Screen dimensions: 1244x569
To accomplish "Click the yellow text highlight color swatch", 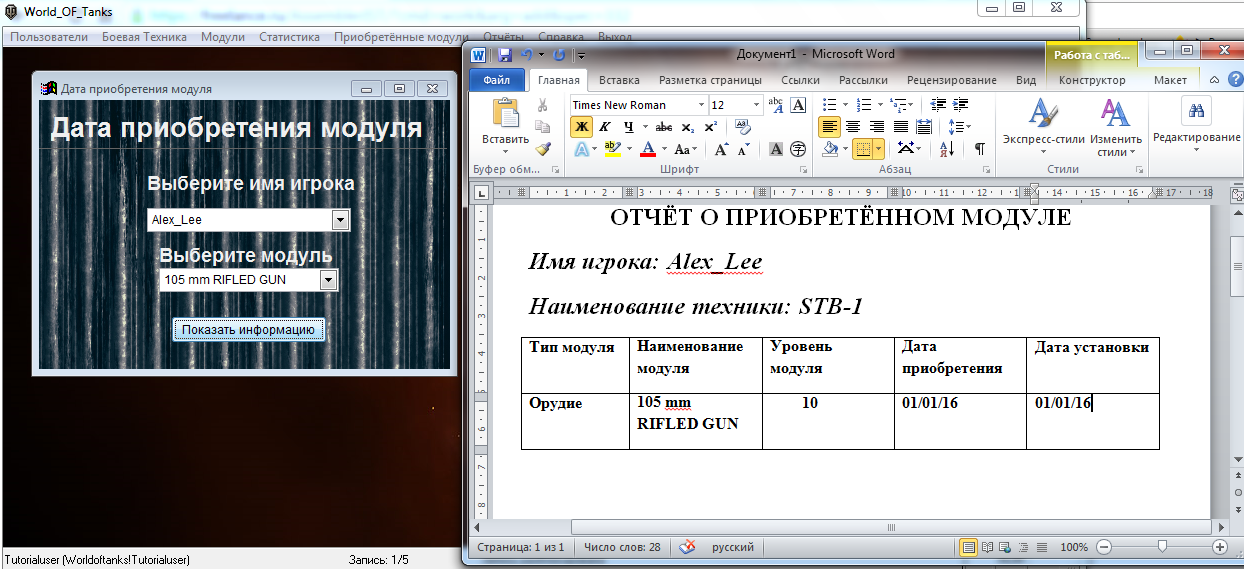I will [x=613, y=149].
